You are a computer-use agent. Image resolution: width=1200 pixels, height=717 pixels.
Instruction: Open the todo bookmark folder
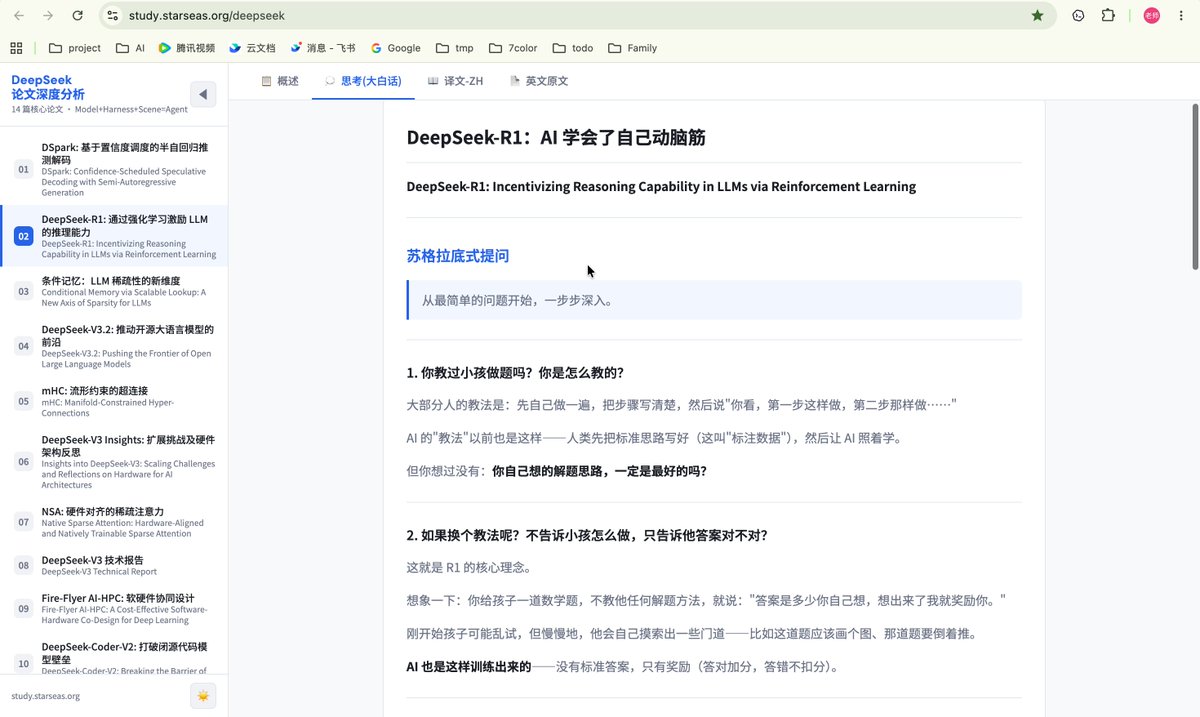[x=573, y=47]
